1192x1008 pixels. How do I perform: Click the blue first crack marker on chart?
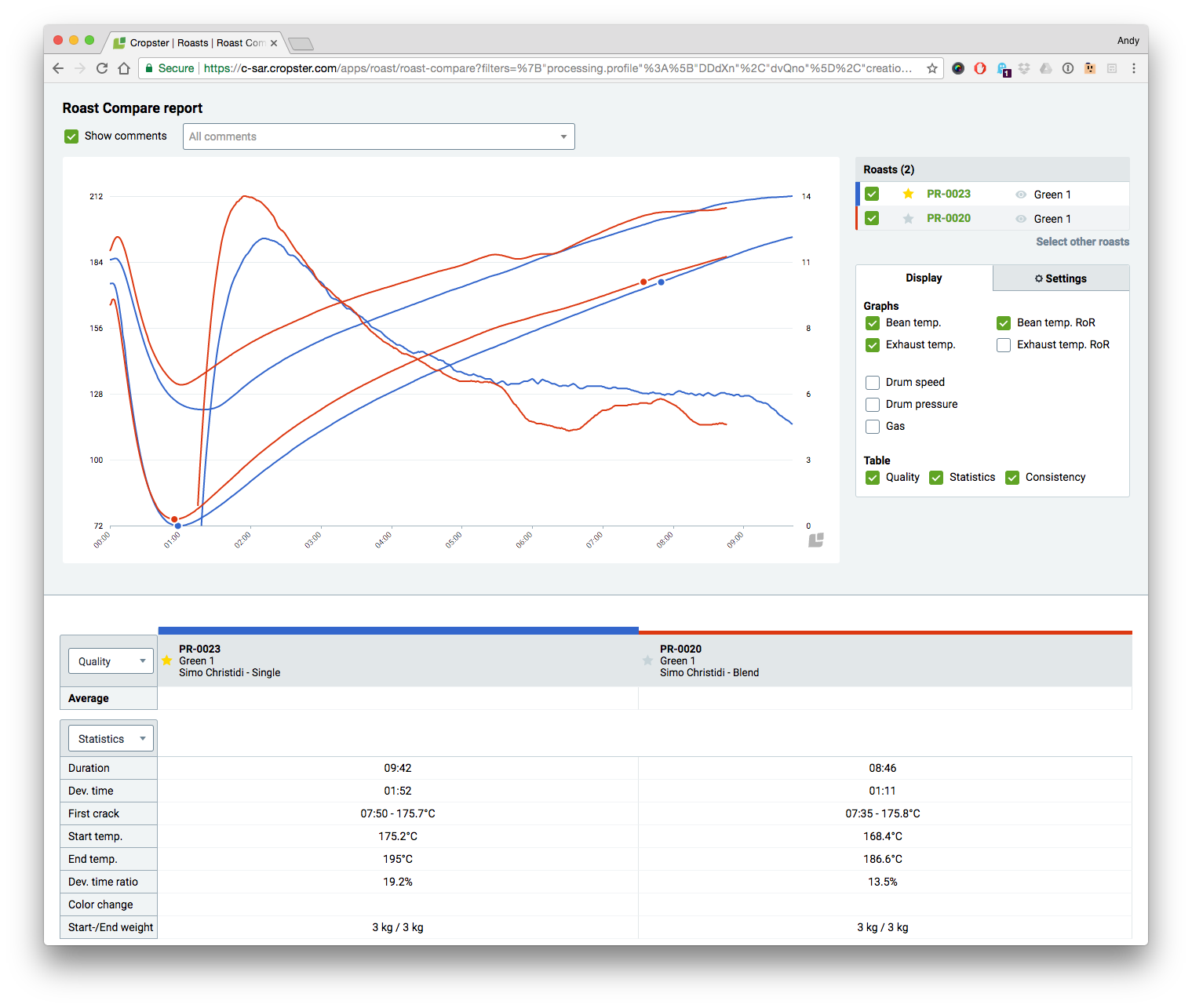click(662, 282)
